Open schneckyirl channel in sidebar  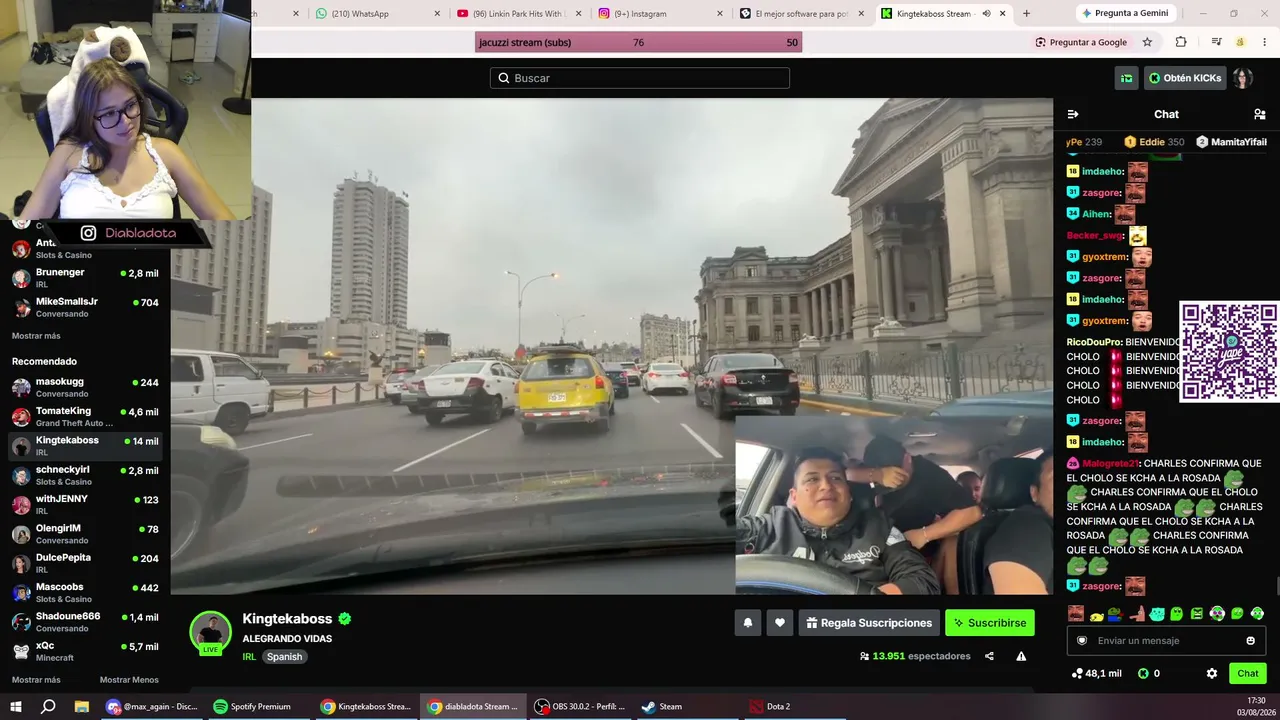[x=85, y=475]
